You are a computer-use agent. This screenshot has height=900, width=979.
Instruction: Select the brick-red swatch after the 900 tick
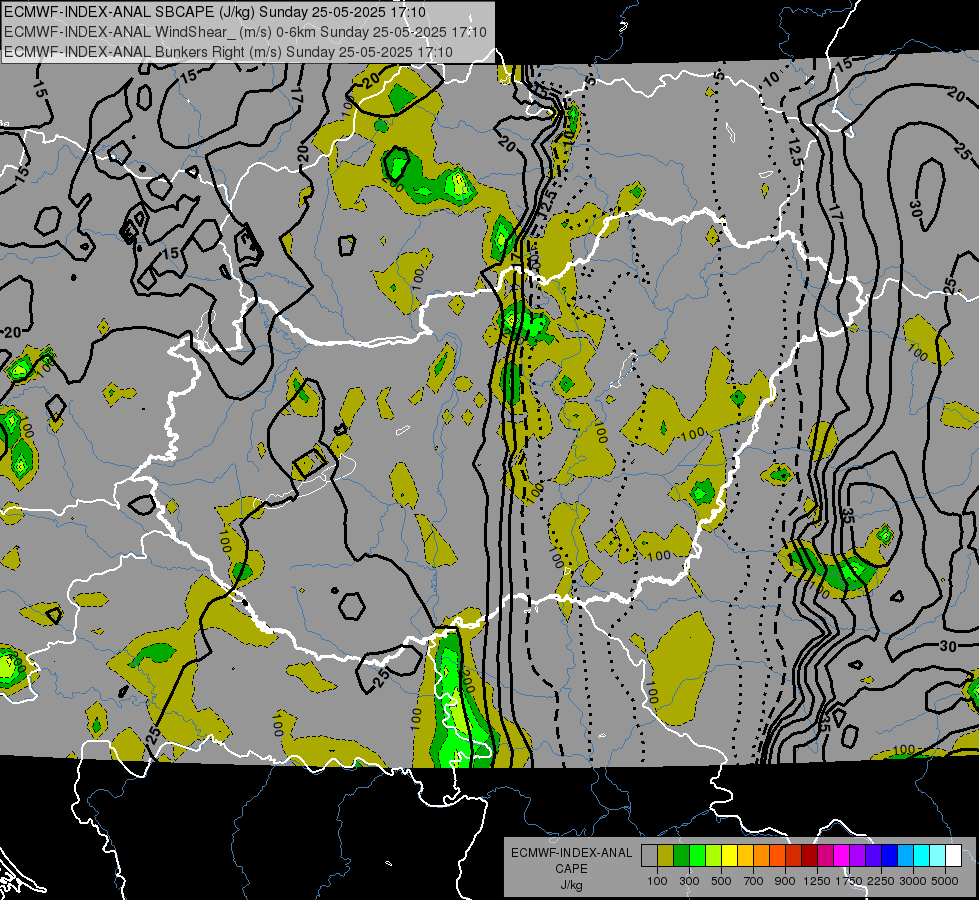tap(794, 855)
